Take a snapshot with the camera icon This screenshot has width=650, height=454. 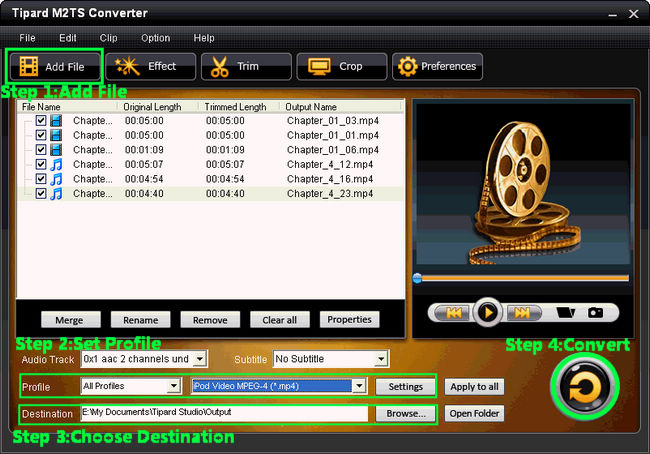[595, 313]
